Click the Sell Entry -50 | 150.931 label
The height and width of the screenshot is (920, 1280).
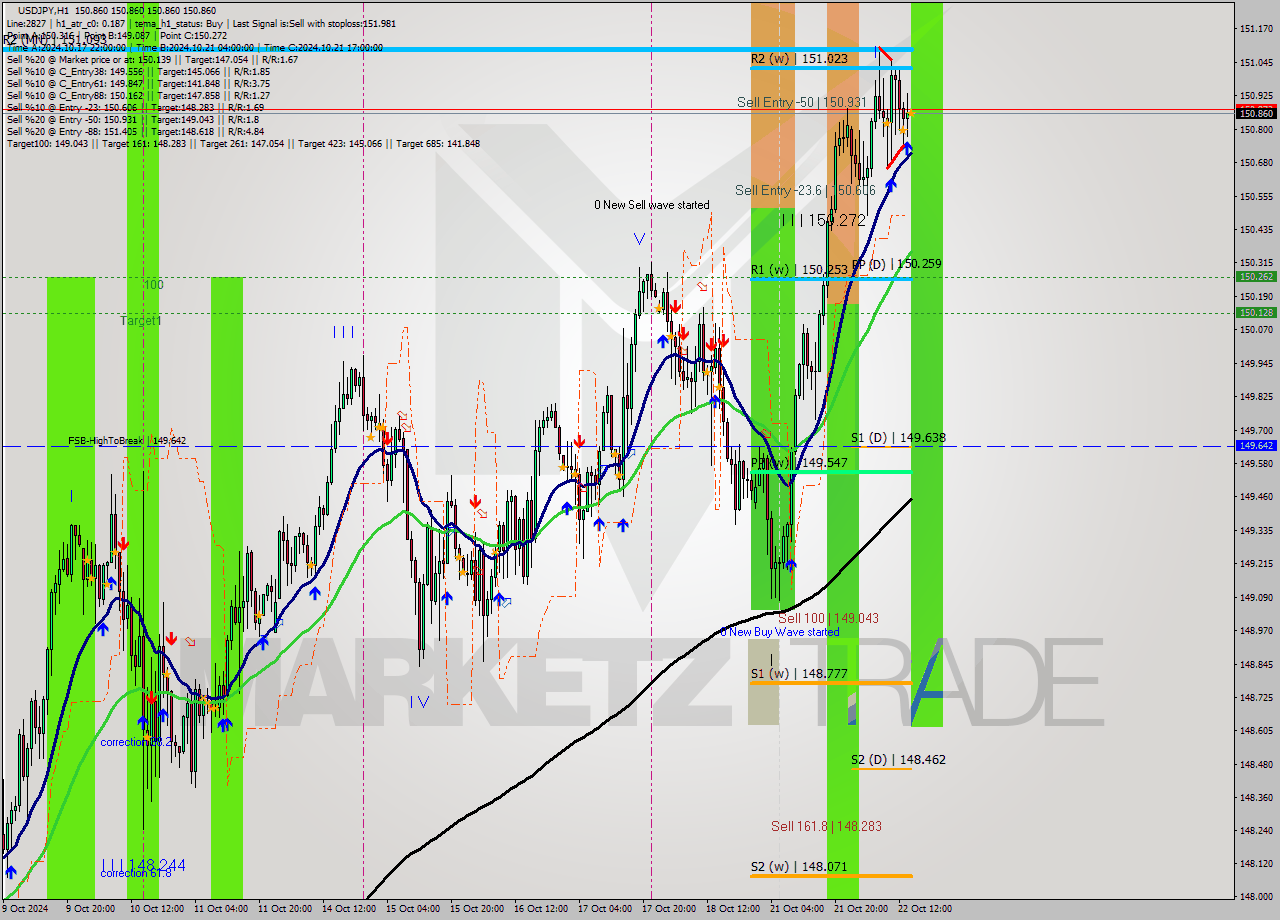[802, 103]
